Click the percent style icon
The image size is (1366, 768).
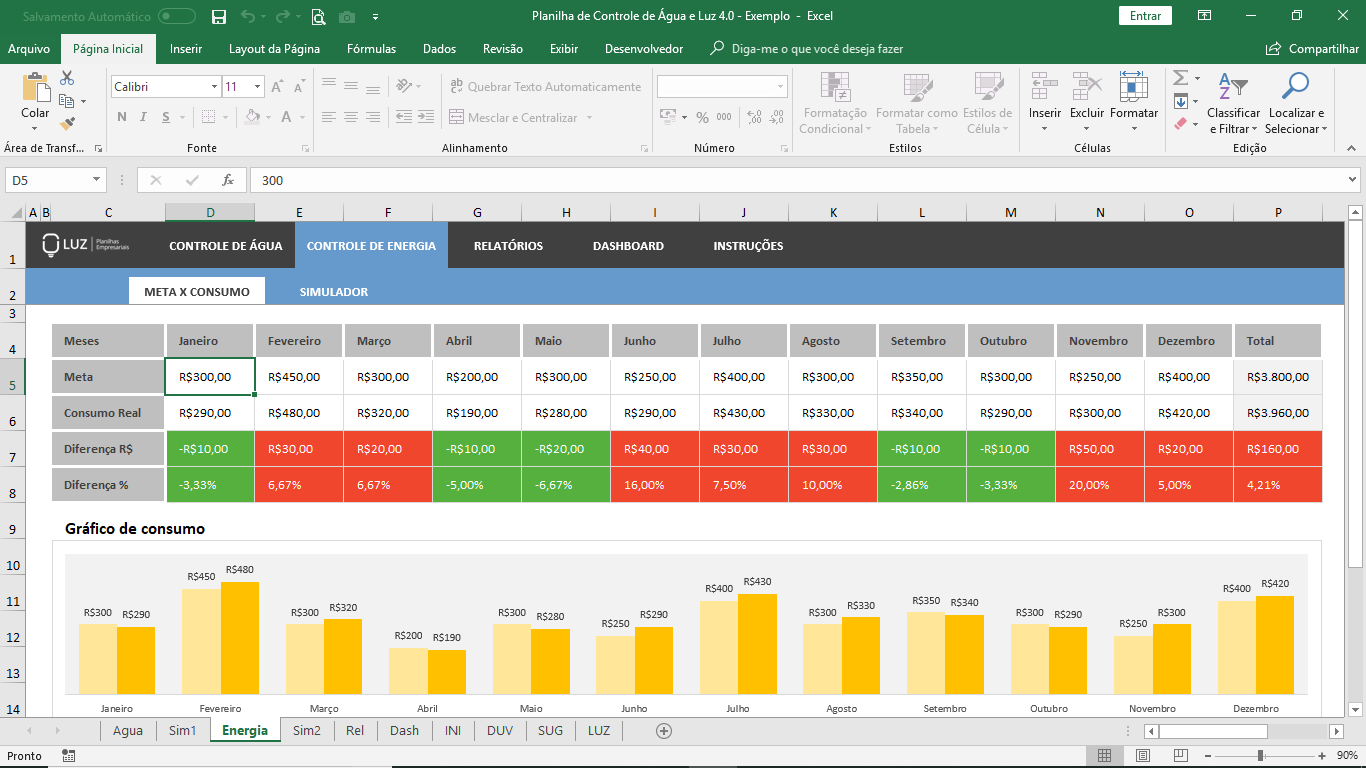[702, 117]
